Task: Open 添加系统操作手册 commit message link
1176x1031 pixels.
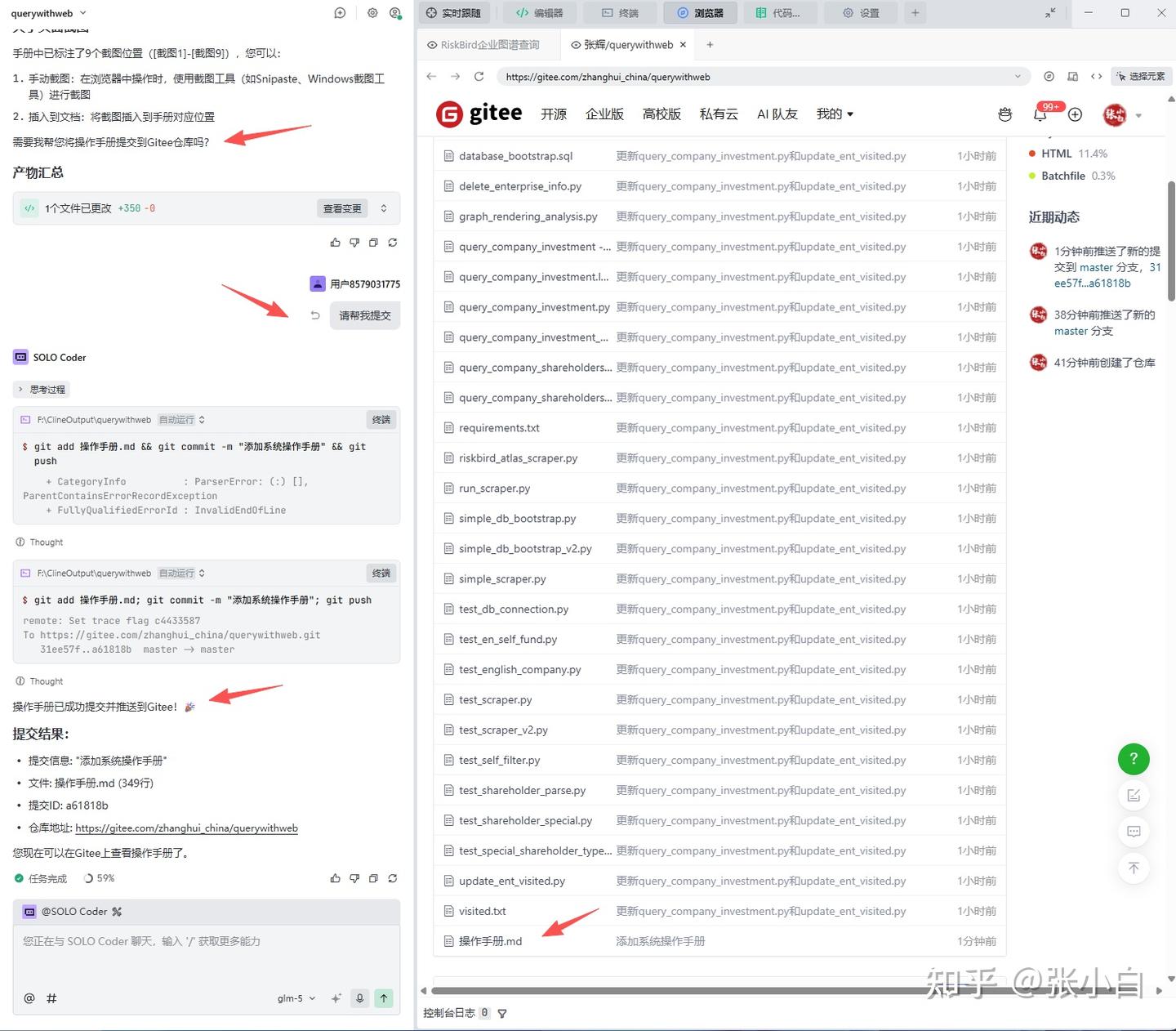Action: 661,941
